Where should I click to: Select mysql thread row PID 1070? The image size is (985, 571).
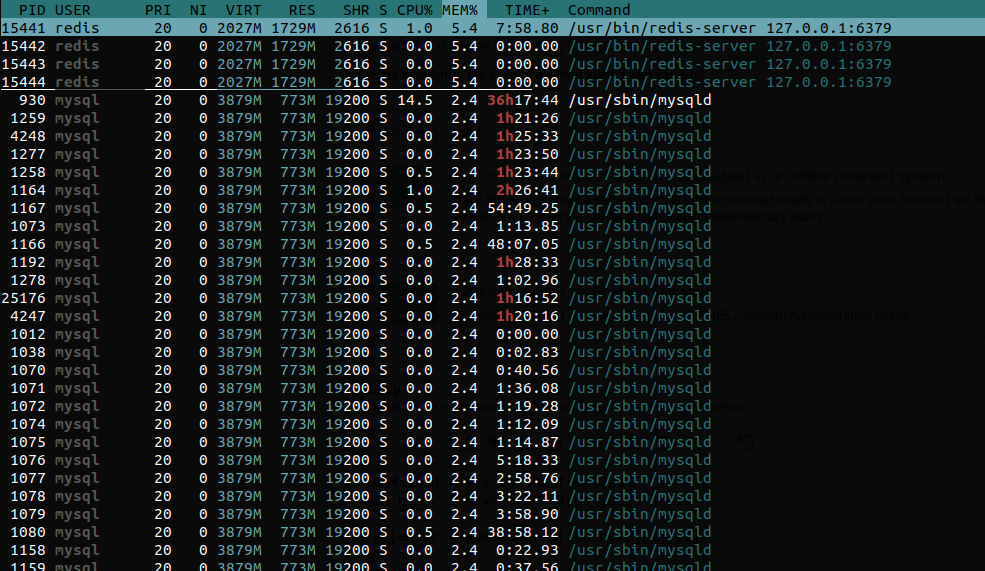tap(492, 370)
